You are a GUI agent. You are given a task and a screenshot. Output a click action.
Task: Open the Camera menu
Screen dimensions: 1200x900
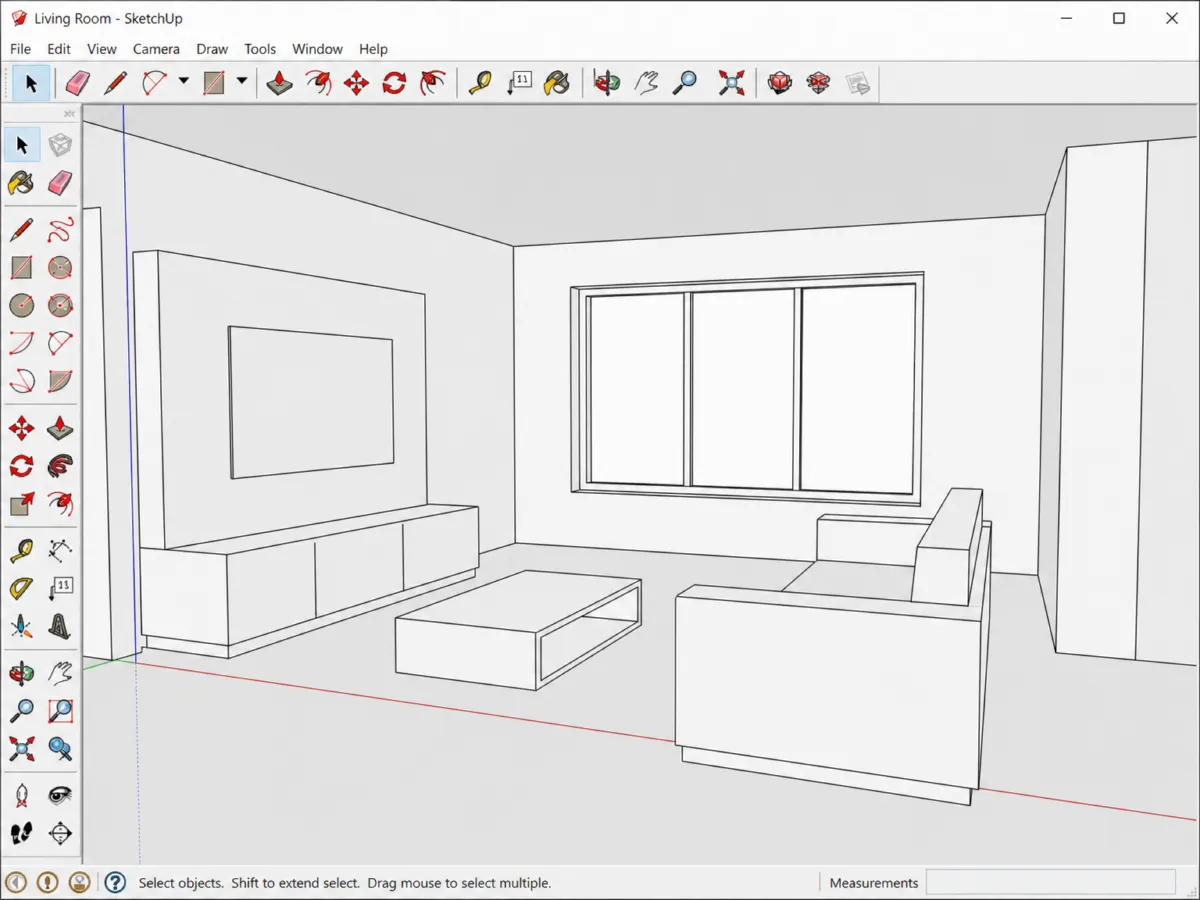(156, 49)
